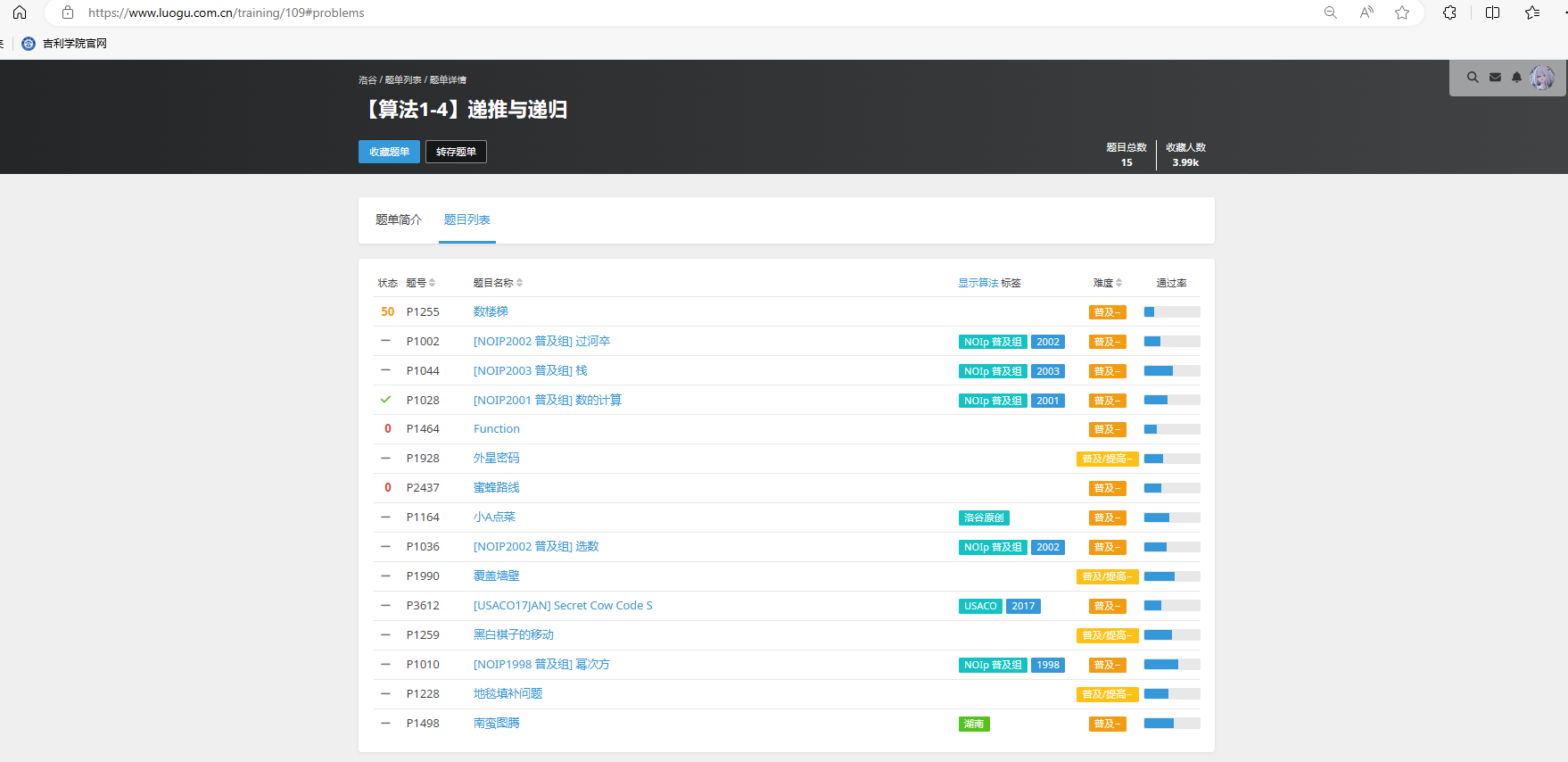Add page to favorites star icon
Viewport: 1568px width, 762px height.
(1402, 12)
